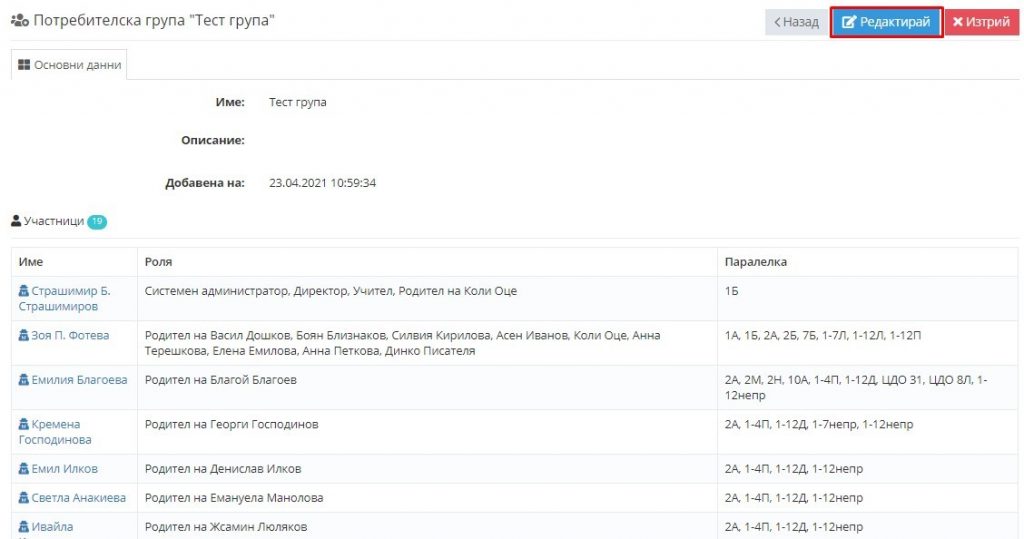Click class cell '1Б'
Viewport: 1024px width, 539px height.
pyautogui.click(x=867, y=299)
